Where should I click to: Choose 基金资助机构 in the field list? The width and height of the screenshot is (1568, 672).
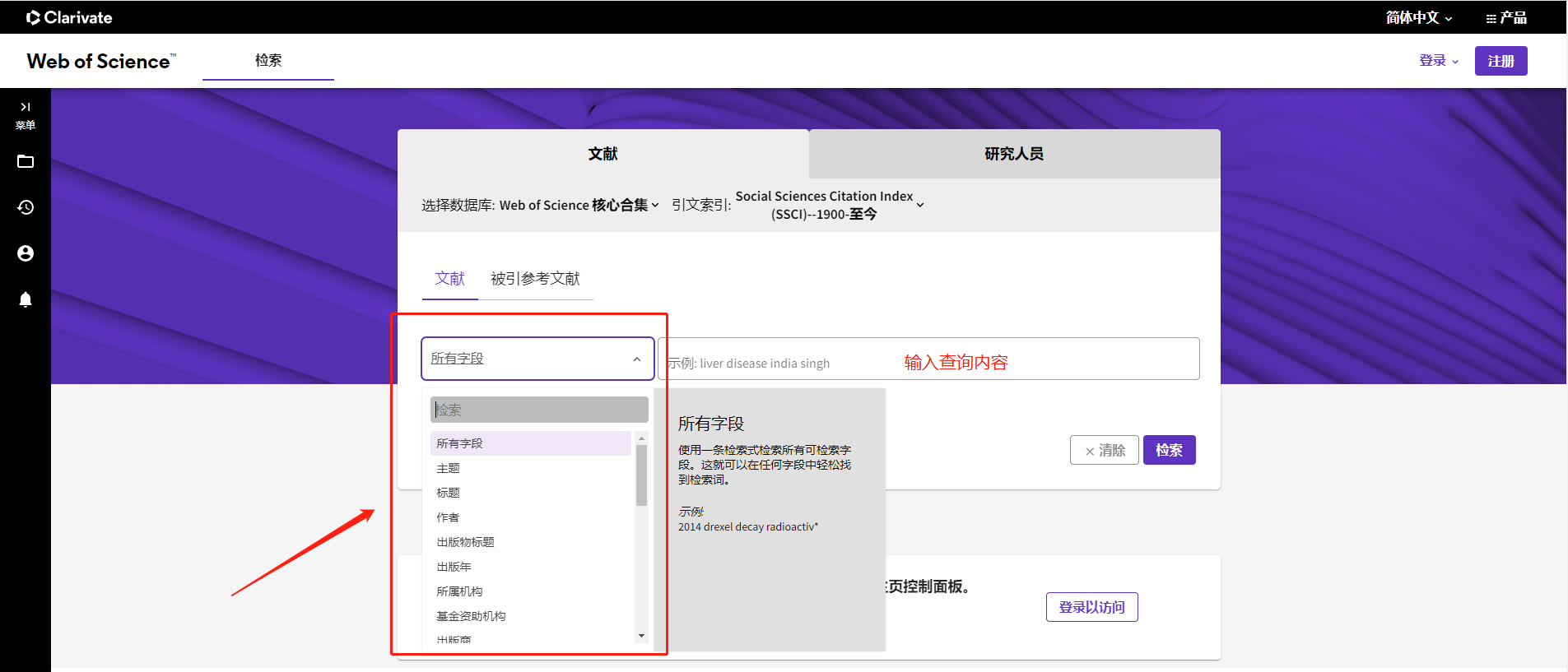tap(530, 616)
